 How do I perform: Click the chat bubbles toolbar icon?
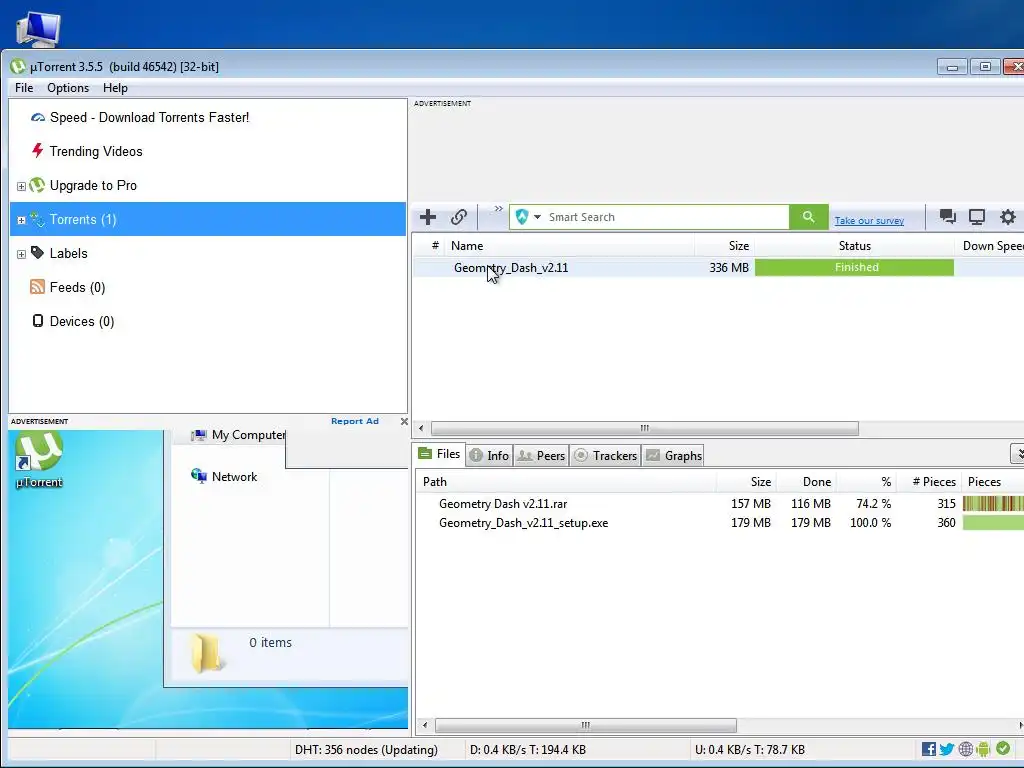pyautogui.click(x=947, y=217)
